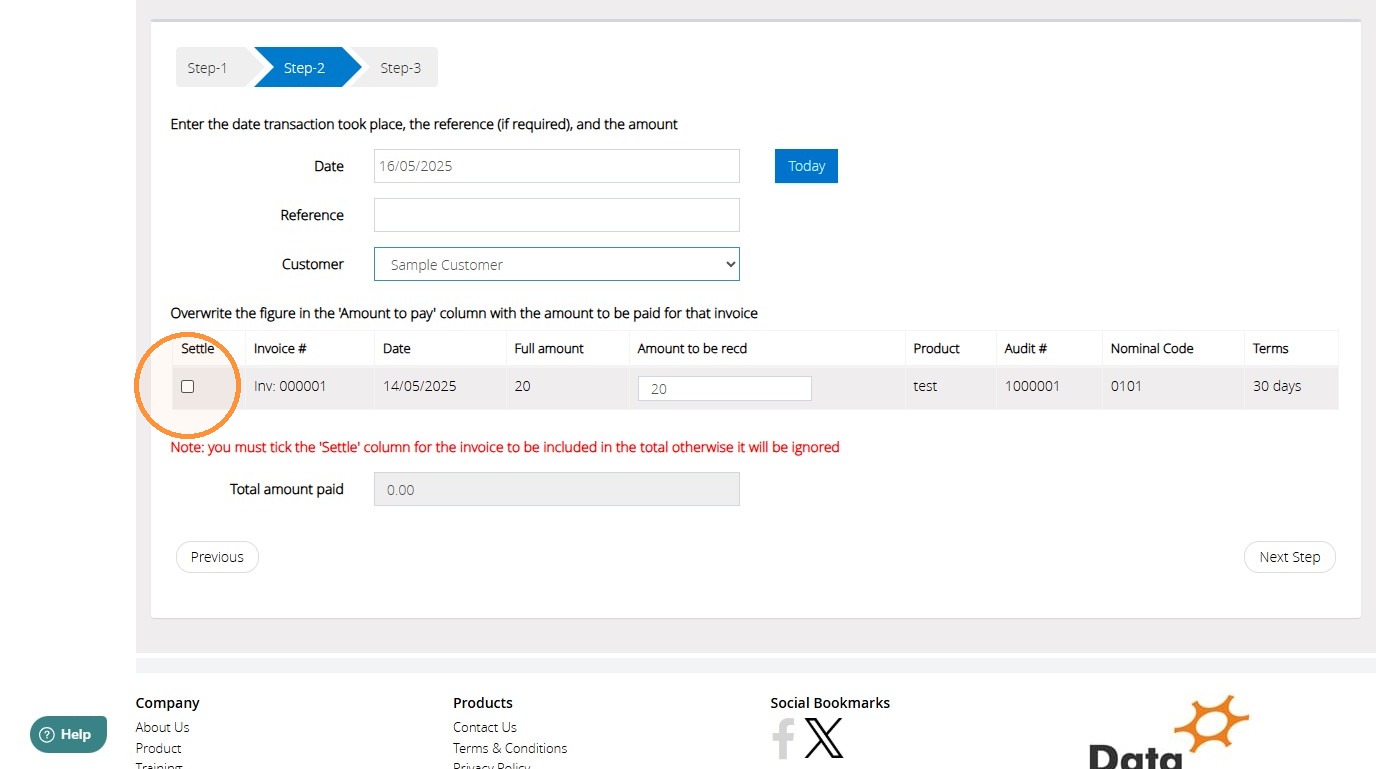Focus the Reference input field
Image resolution: width=1376 pixels, height=769 pixels.
pos(557,215)
